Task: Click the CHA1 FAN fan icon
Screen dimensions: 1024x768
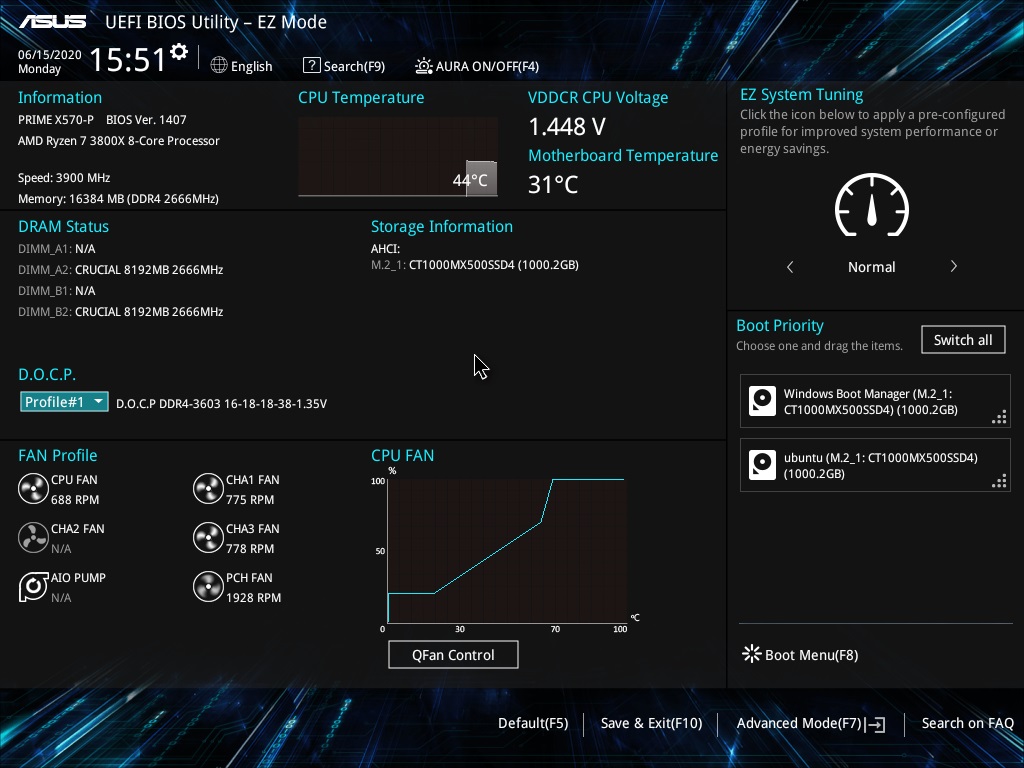Action: 208,489
